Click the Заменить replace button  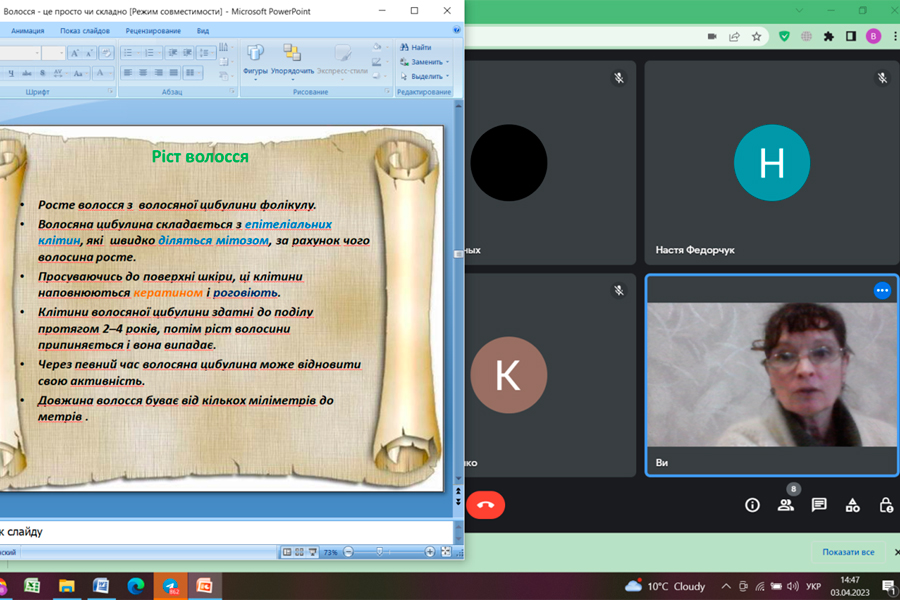[x=422, y=61]
